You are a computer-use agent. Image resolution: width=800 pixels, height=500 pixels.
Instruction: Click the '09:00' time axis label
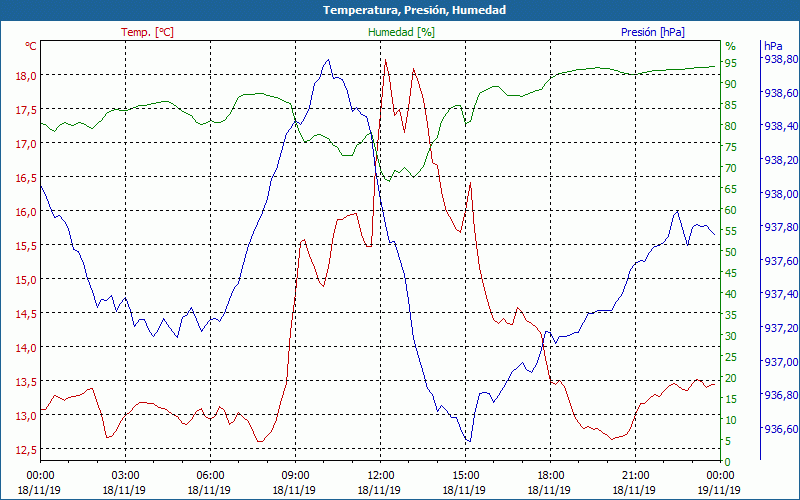[x=295, y=476]
